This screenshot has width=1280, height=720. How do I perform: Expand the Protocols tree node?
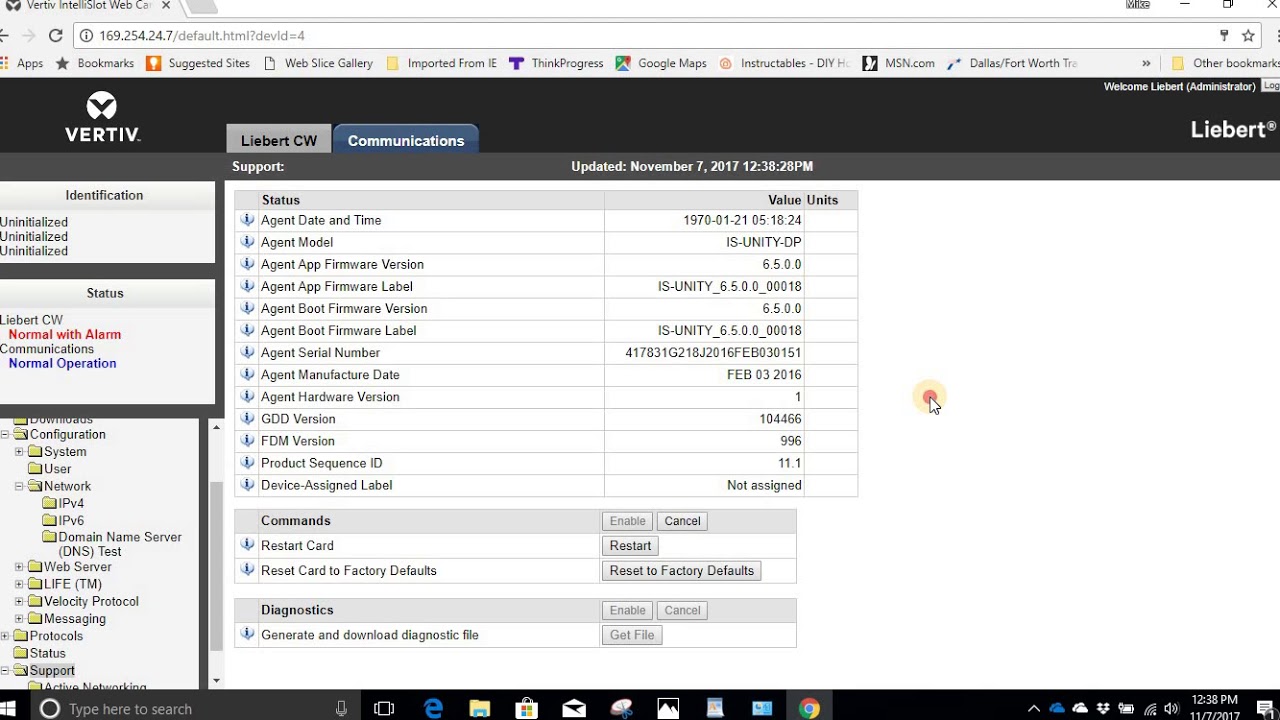pos(5,636)
